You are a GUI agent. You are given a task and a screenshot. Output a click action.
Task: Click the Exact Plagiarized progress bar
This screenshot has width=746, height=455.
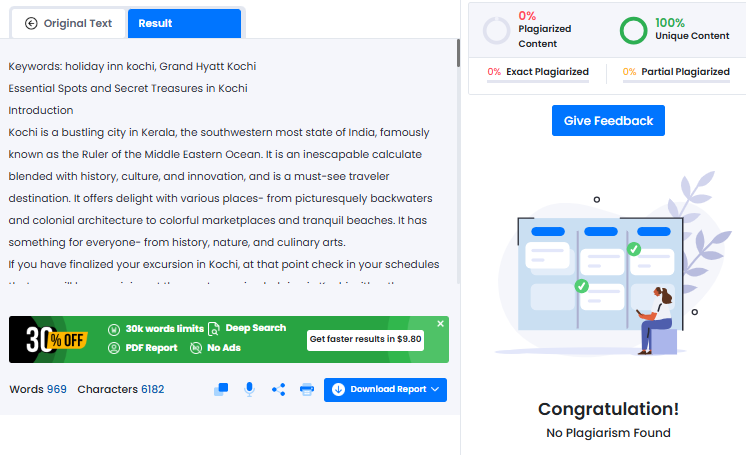(538, 82)
